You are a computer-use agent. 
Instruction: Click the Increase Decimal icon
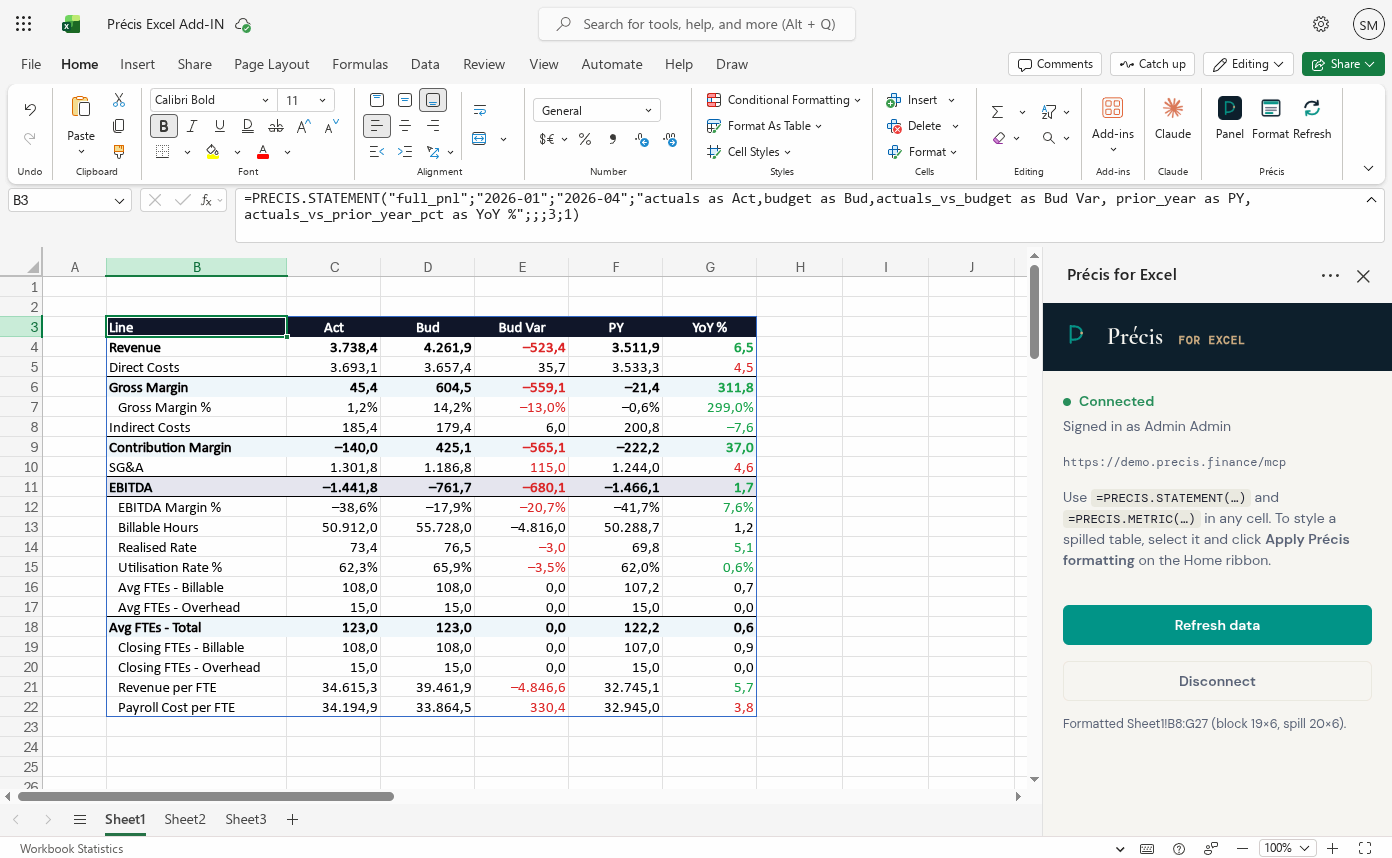click(x=669, y=139)
